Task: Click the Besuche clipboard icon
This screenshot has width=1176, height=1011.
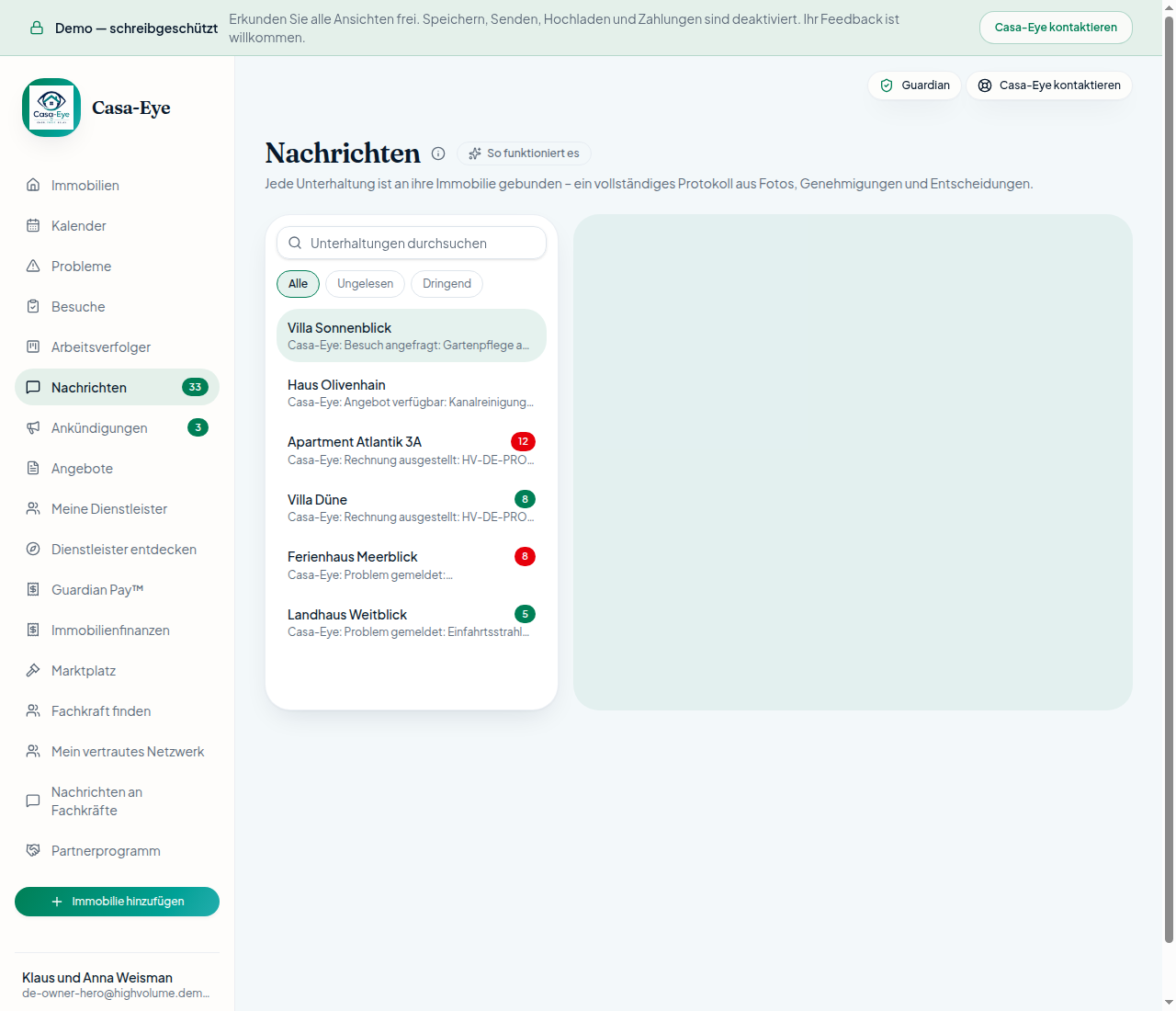Action: [x=33, y=306]
